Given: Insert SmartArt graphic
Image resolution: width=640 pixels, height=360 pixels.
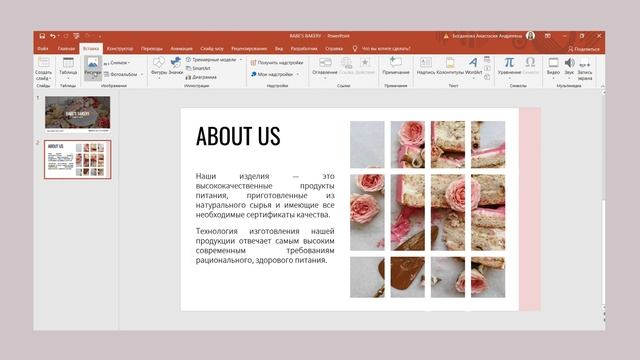Looking at the screenshot, I should pos(198,68).
